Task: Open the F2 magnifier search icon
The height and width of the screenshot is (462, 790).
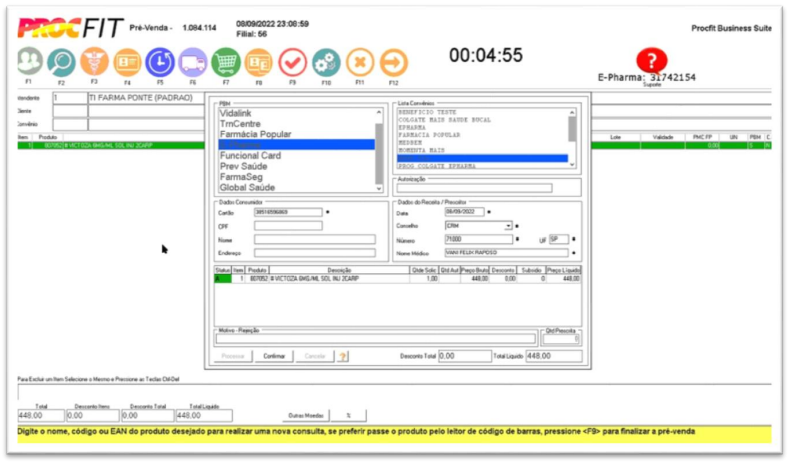Action: [x=61, y=62]
